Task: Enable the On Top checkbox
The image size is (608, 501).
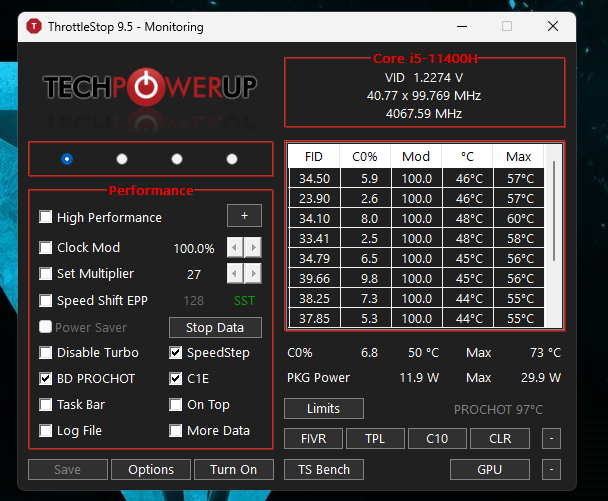Action: [x=175, y=404]
